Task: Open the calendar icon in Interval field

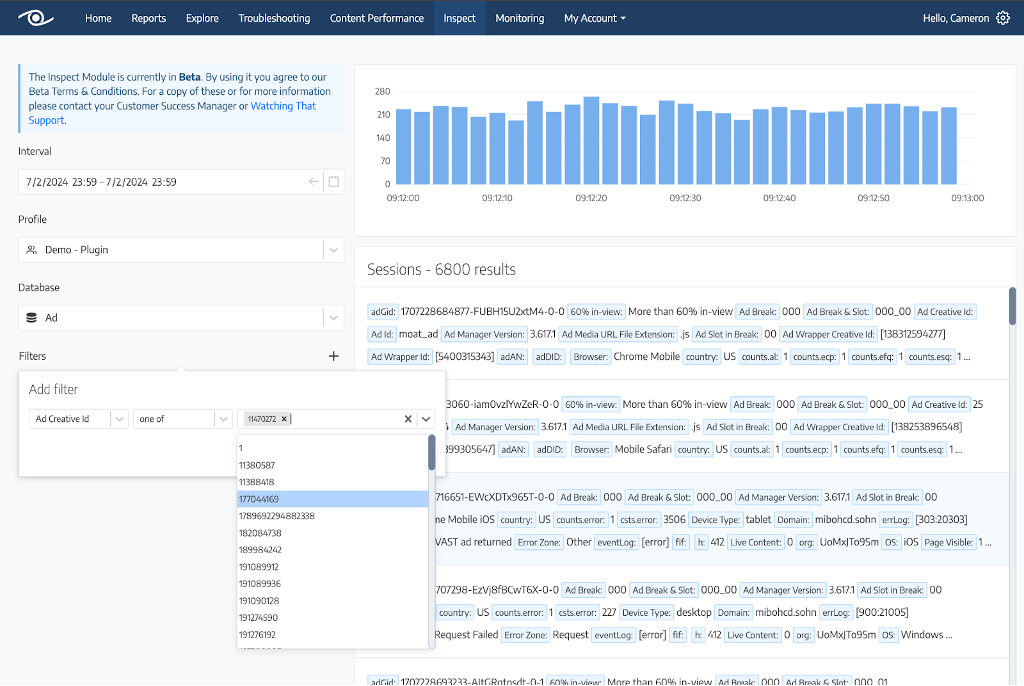Action: click(332, 181)
